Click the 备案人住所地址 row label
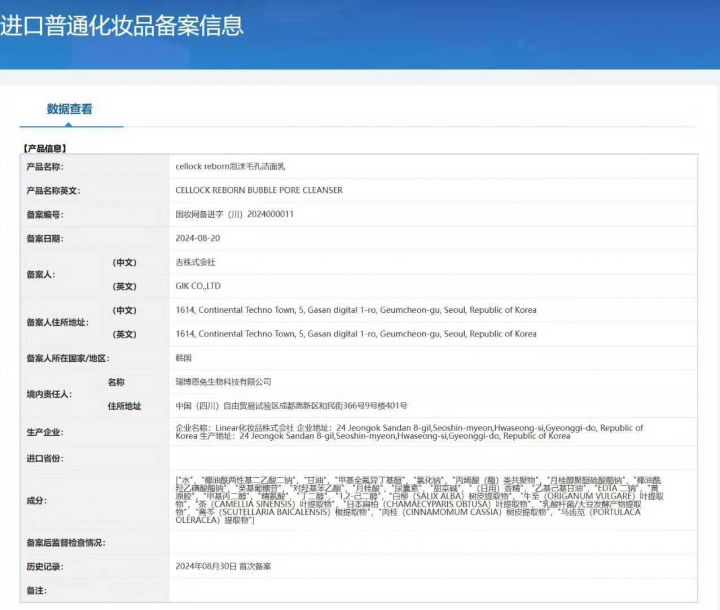The image size is (720, 610). coord(59,322)
